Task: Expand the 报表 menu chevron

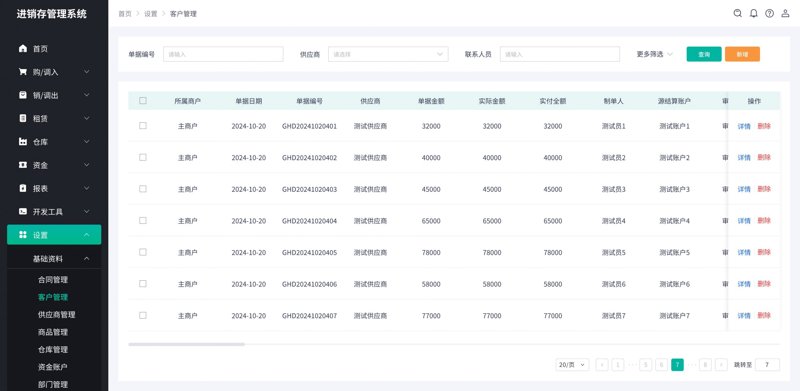Action: click(x=87, y=188)
